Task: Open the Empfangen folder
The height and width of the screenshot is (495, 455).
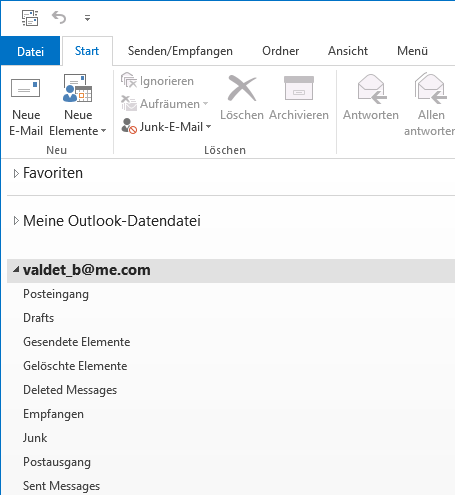Action: [x=53, y=414]
